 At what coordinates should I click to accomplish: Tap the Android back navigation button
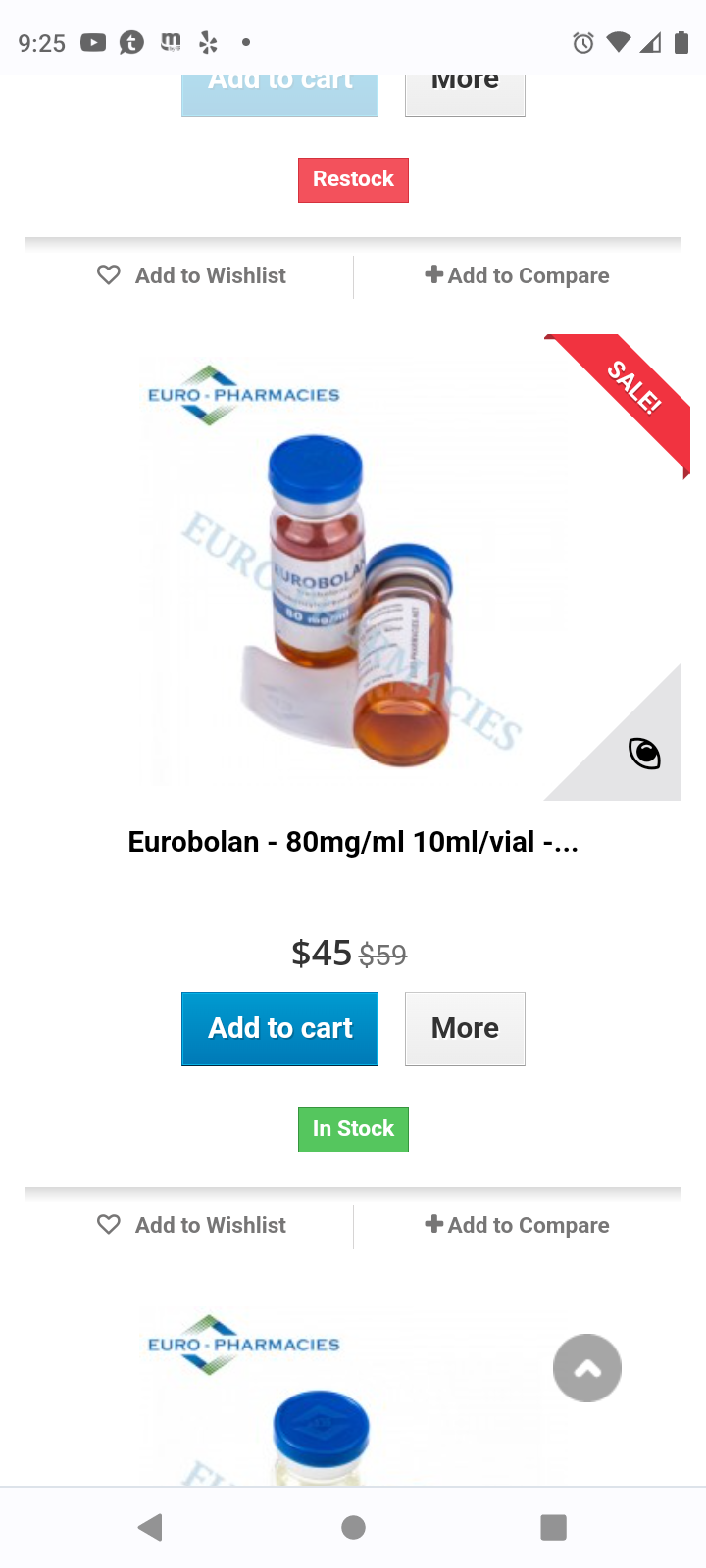pos(150,1527)
